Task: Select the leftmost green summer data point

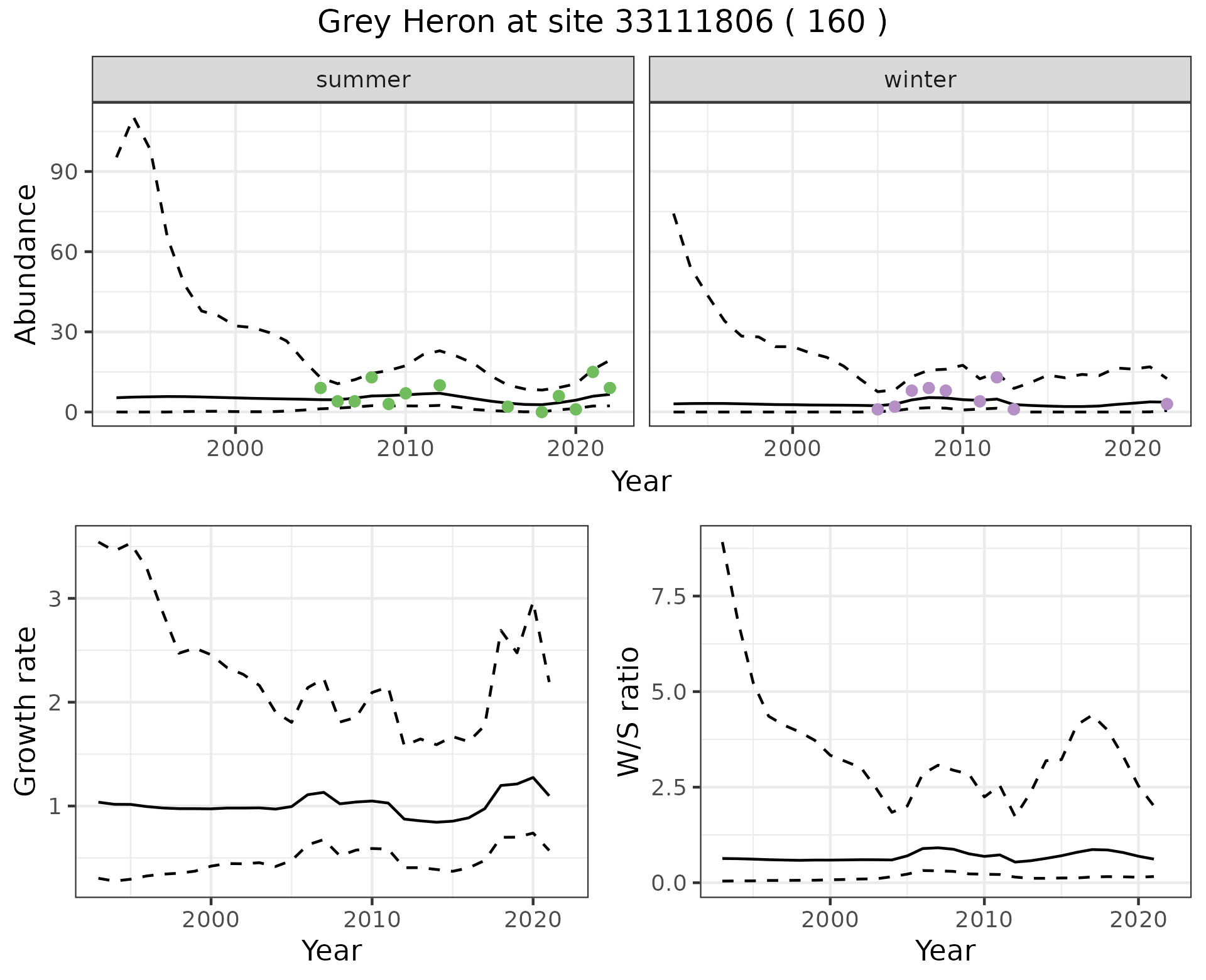Action: click(x=320, y=388)
